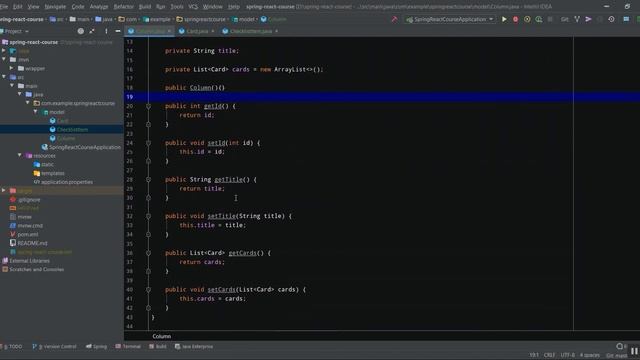The height and width of the screenshot is (360, 640).
Task: Open the Project view dropdown
Action: pos(15,31)
